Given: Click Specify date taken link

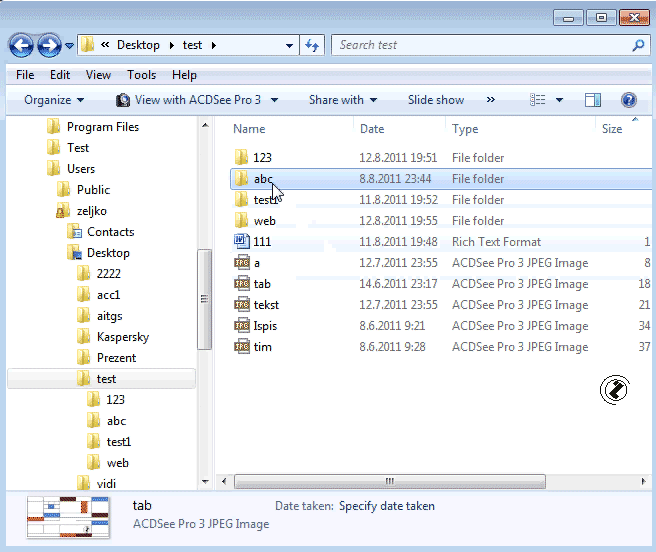Looking at the screenshot, I should [x=386, y=506].
